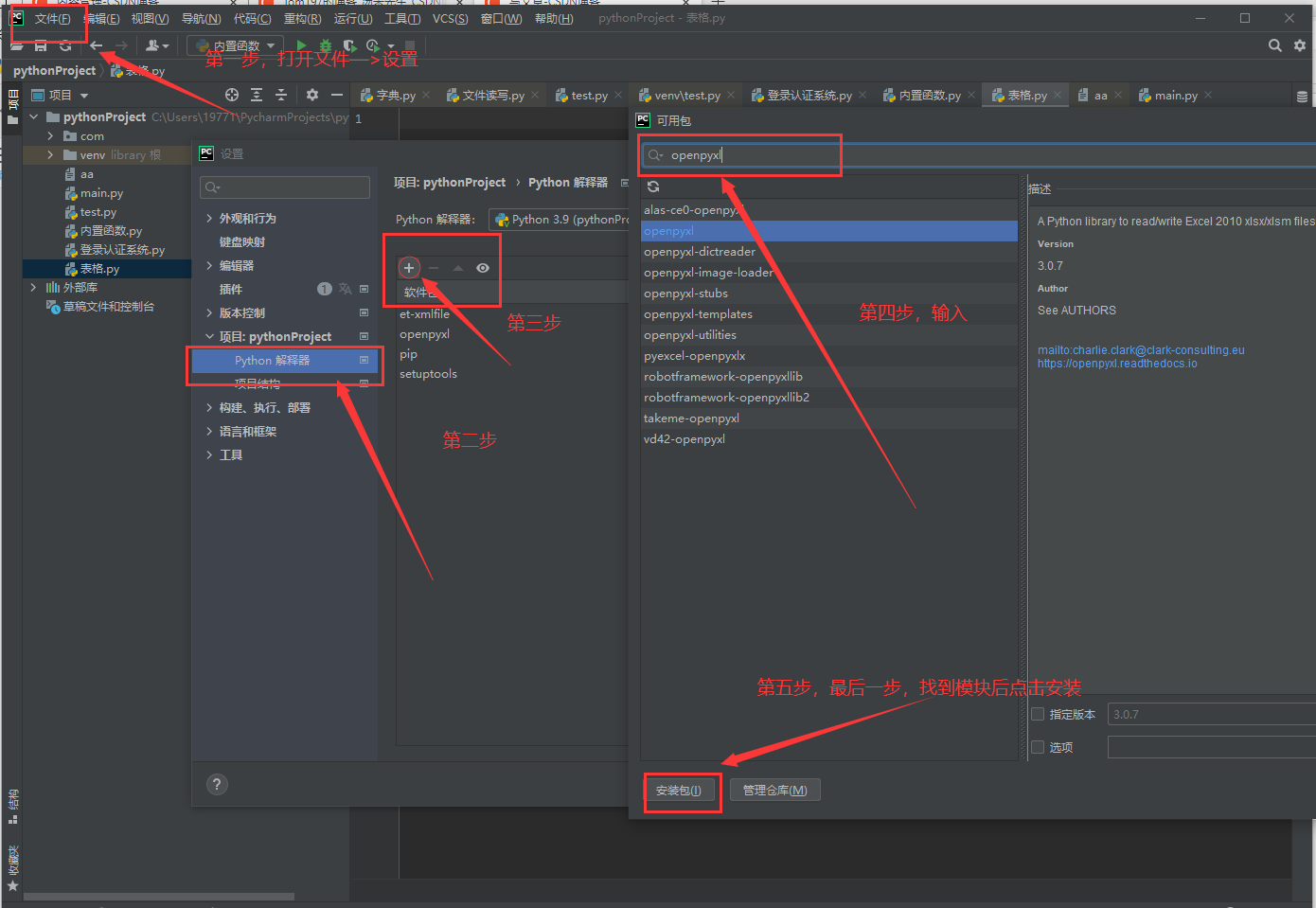The width and height of the screenshot is (1316, 908).
Task: Click the locate target icon in project panel
Action: pyautogui.click(x=232, y=95)
